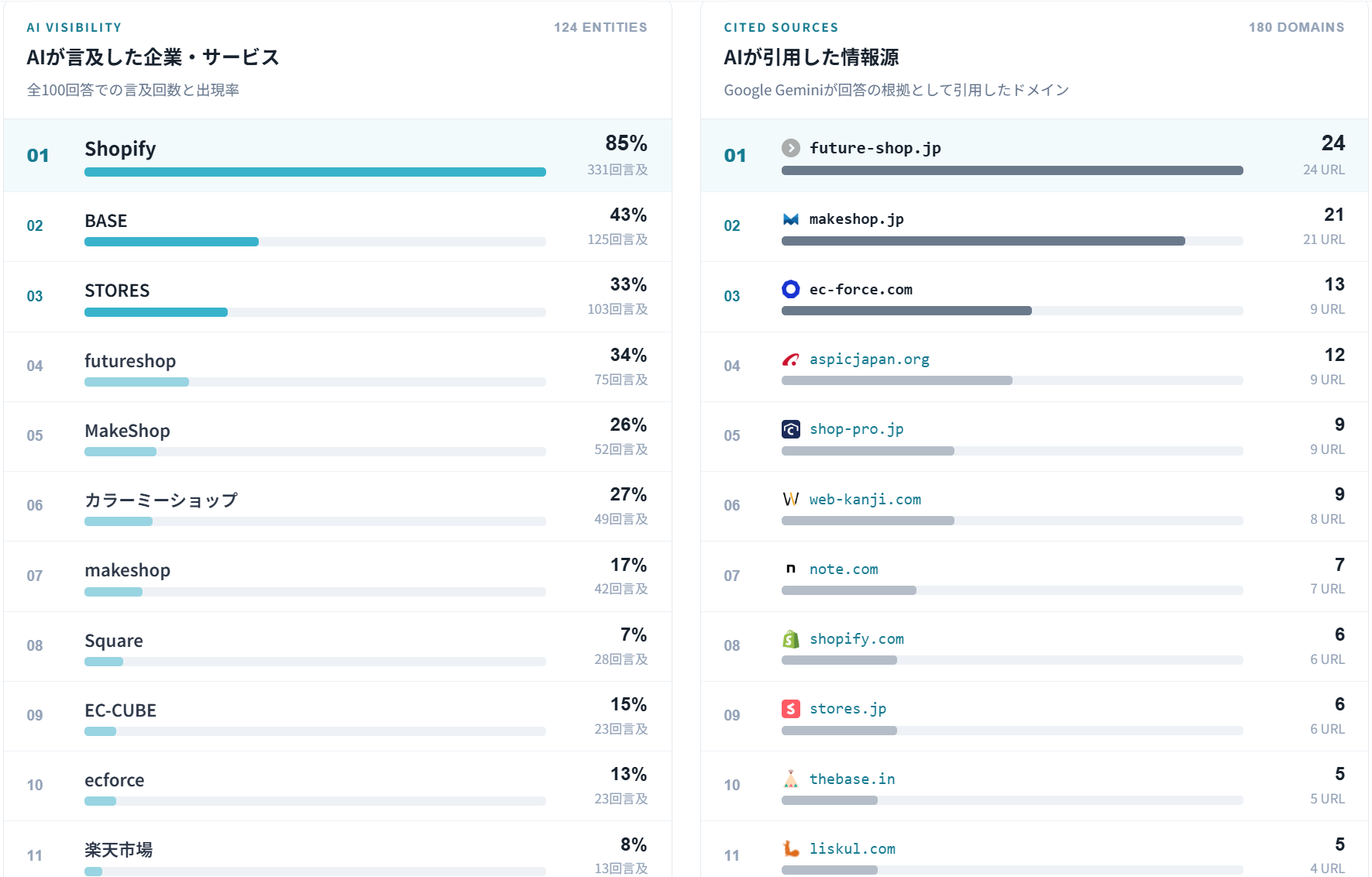Click the aspicjapan.org red favicon
The width and height of the screenshot is (1372, 877).
click(x=790, y=359)
